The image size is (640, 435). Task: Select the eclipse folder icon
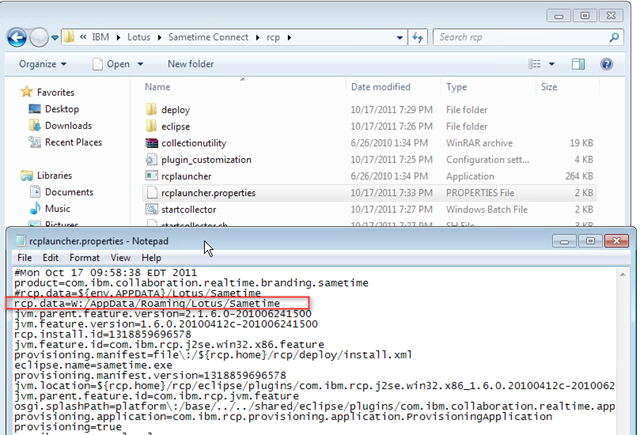151,126
